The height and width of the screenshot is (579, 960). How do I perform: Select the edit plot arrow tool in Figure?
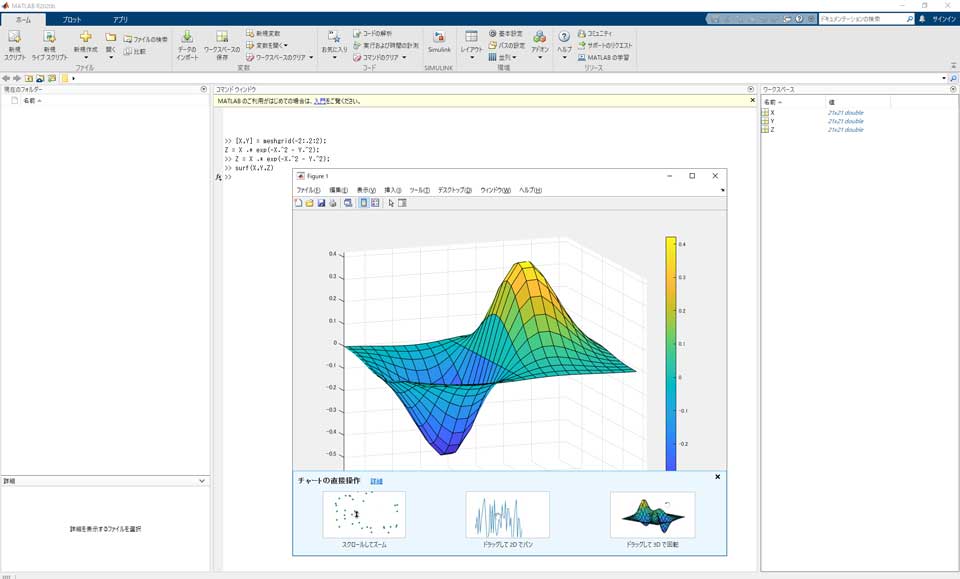[391, 203]
